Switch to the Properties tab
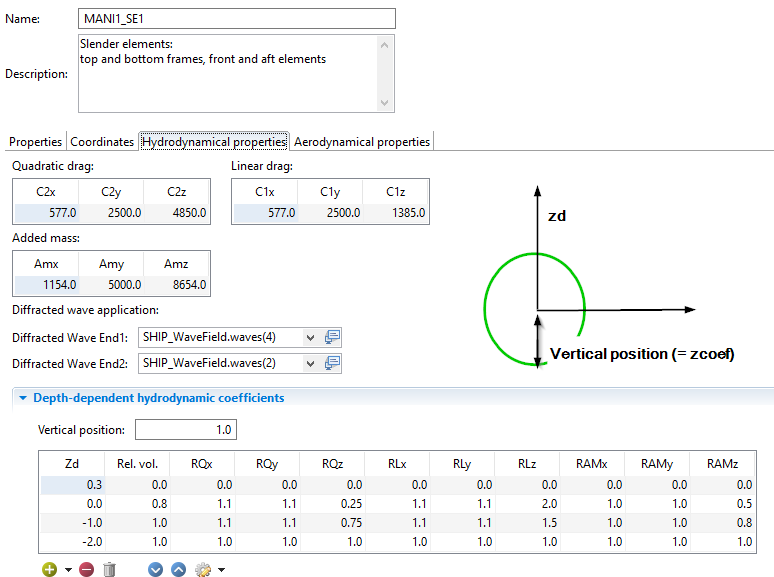The image size is (774, 577). [x=35, y=142]
